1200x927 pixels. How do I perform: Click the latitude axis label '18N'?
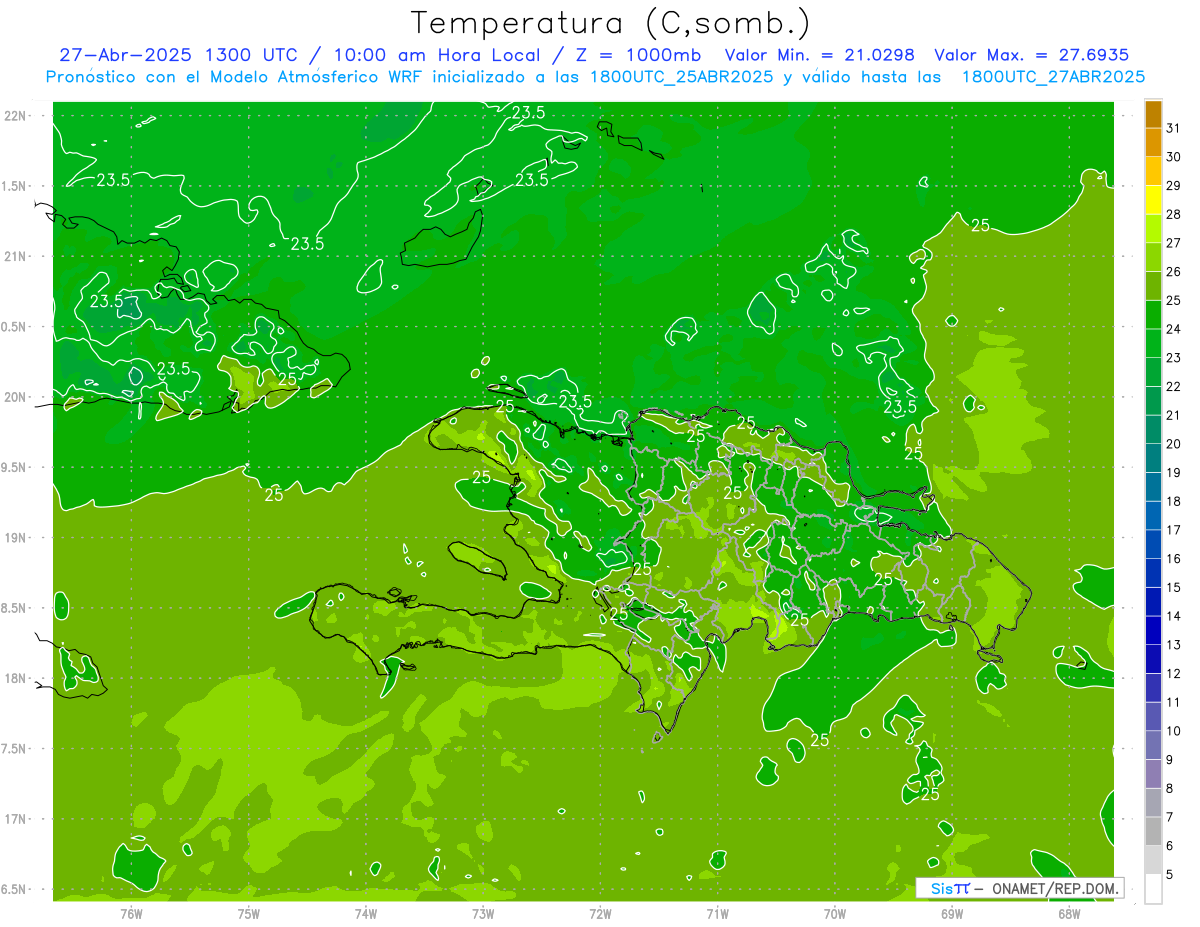click(17, 679)
